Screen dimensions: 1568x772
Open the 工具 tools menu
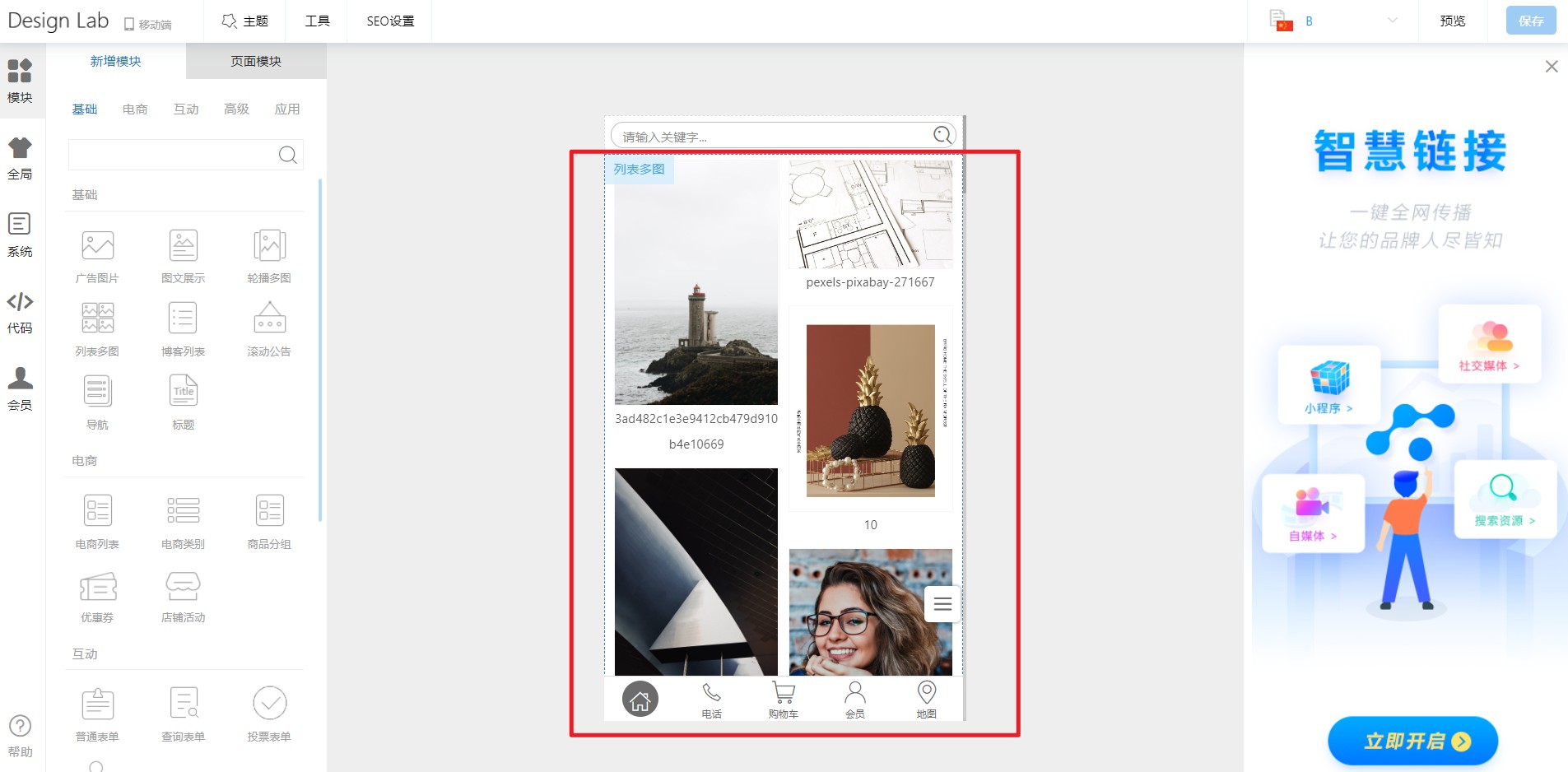[317, 21]
